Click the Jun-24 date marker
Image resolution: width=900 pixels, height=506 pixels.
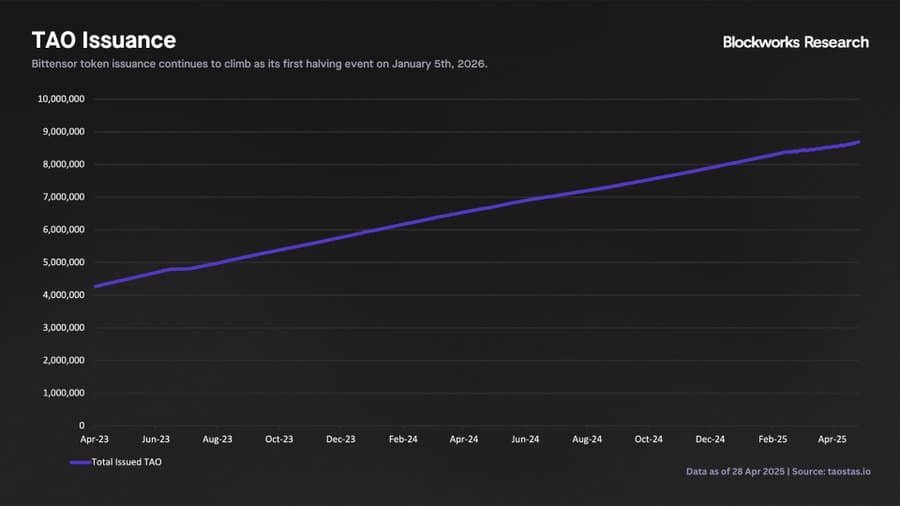pos(525,439)
